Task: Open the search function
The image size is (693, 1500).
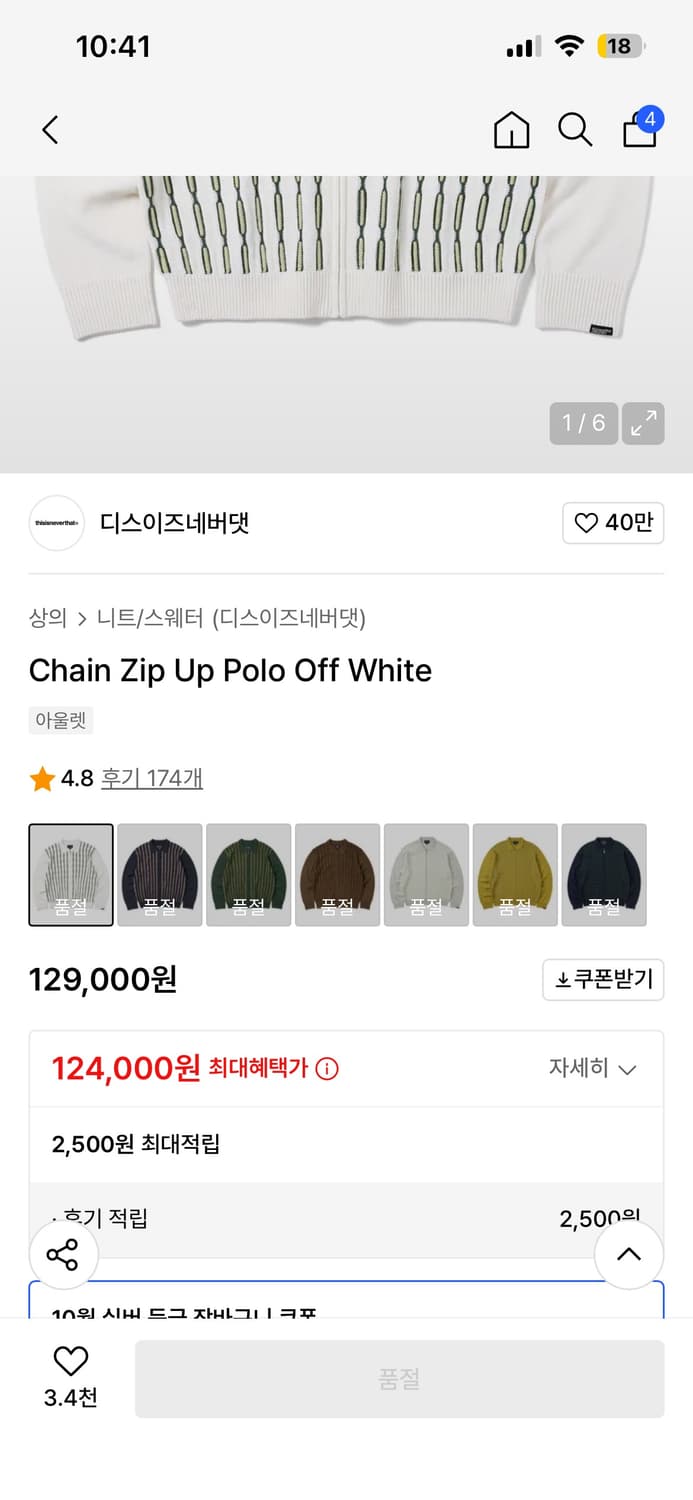Action: 574,129
